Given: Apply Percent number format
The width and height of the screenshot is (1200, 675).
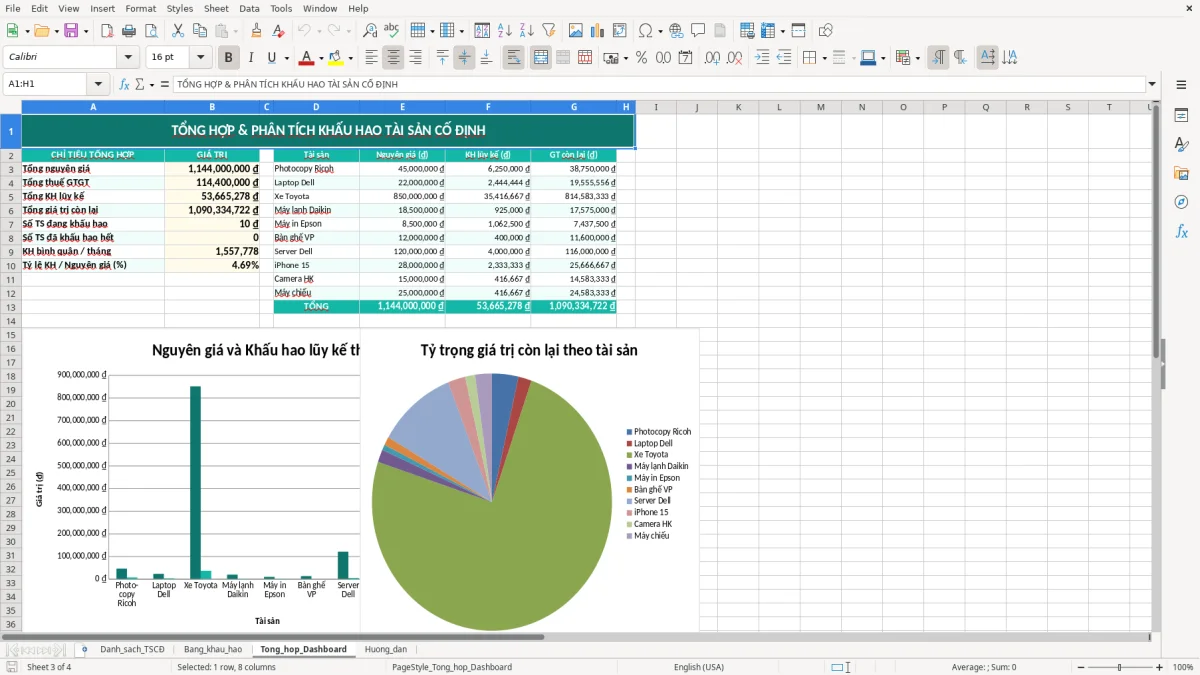Looking at the screenshot, I should click(641, 58).
